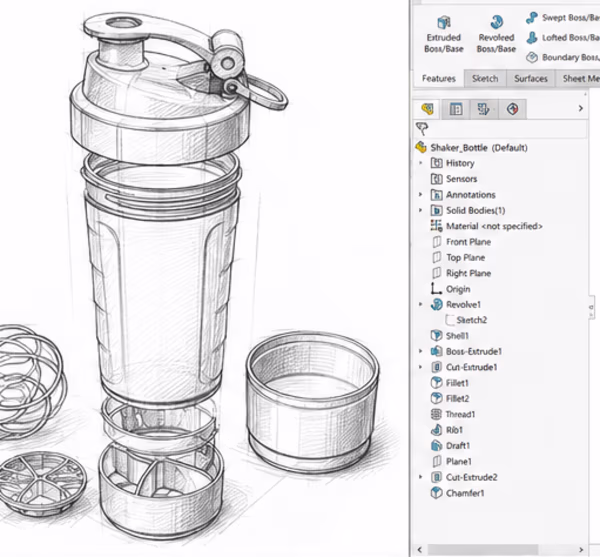Click the Extruded Boss/Base tool icon

click(443, 23)
